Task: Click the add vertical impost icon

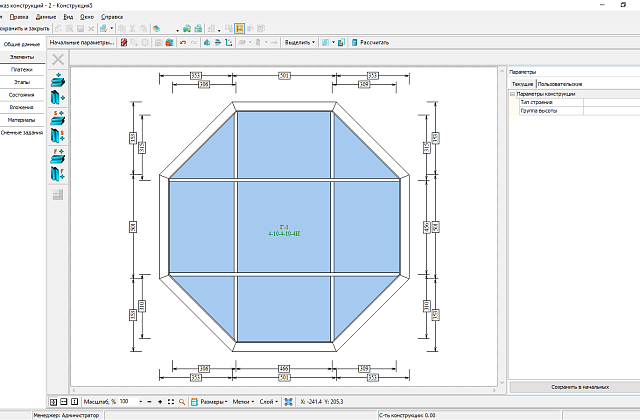Action: (x=58, y=98)
